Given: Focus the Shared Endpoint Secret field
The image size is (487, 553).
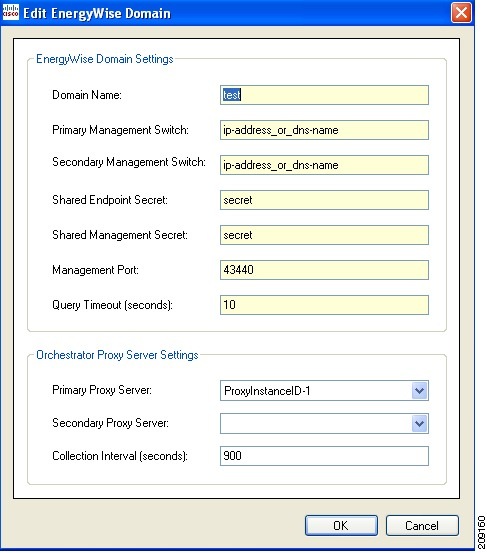Looking at the screenshot, I should [324, 200].
